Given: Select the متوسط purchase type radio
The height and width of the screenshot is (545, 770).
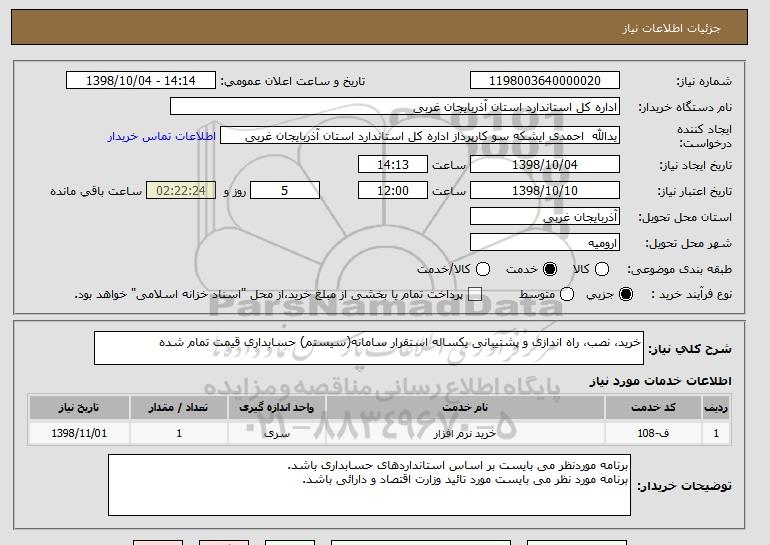Looking at the screenshot, I should tap(567, 294).
